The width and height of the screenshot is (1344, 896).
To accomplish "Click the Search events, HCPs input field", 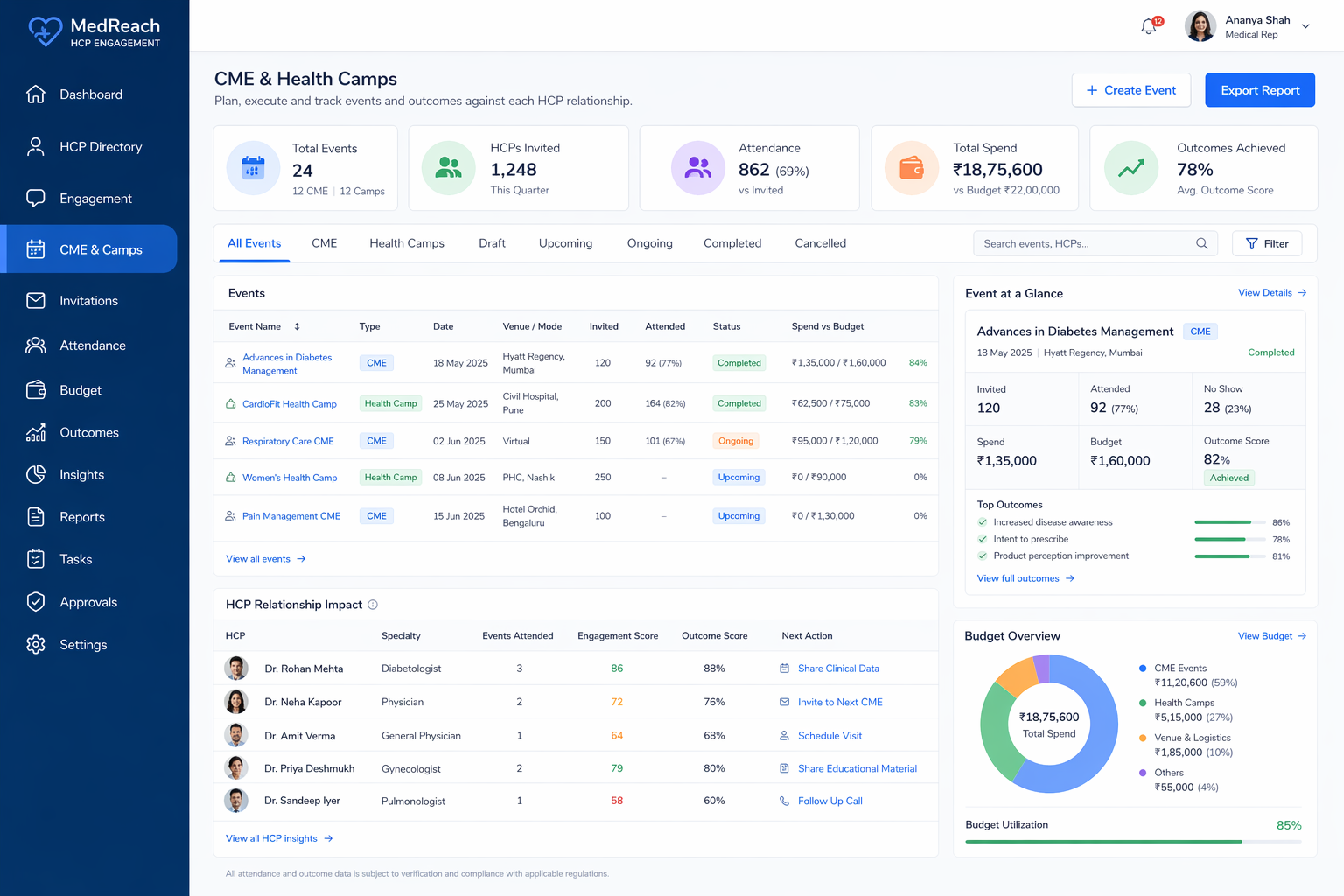I will (1085, 244).
